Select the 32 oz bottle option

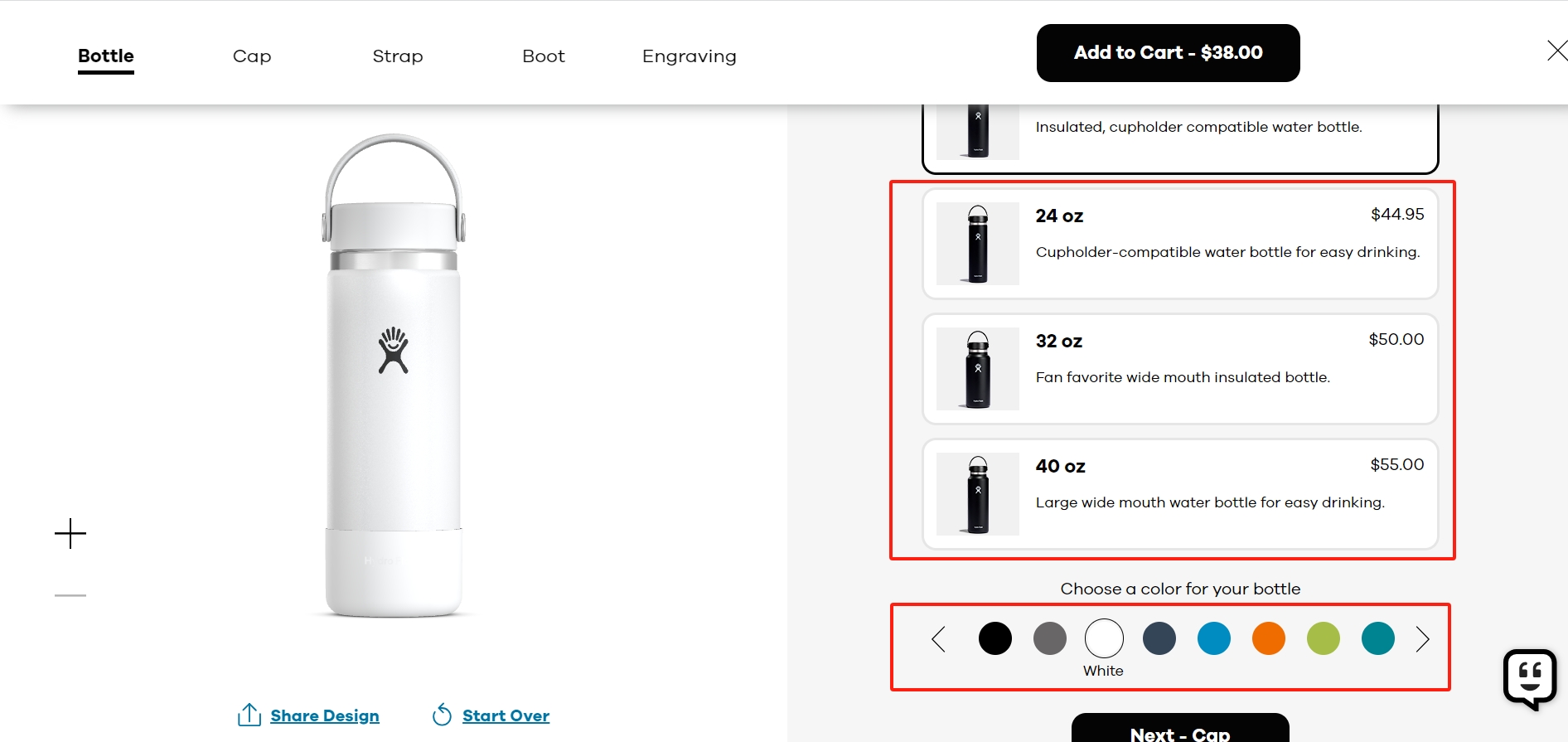tap(1180, 369)
